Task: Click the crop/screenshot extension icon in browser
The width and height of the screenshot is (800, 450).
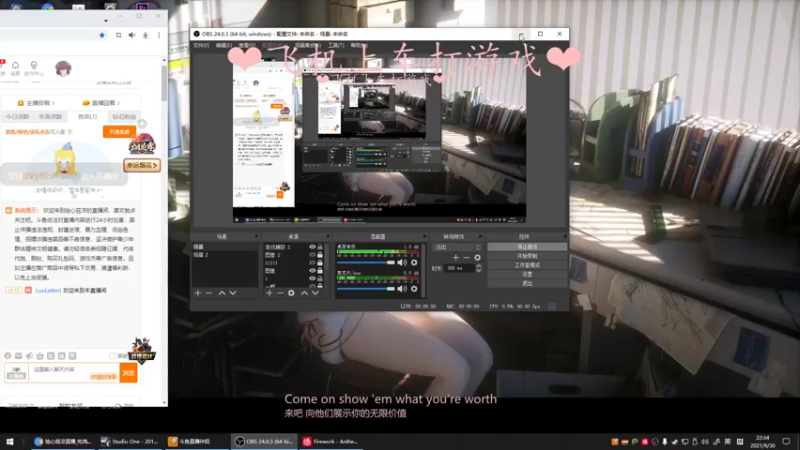Action: pyautogui.click(x=118, y=35)
